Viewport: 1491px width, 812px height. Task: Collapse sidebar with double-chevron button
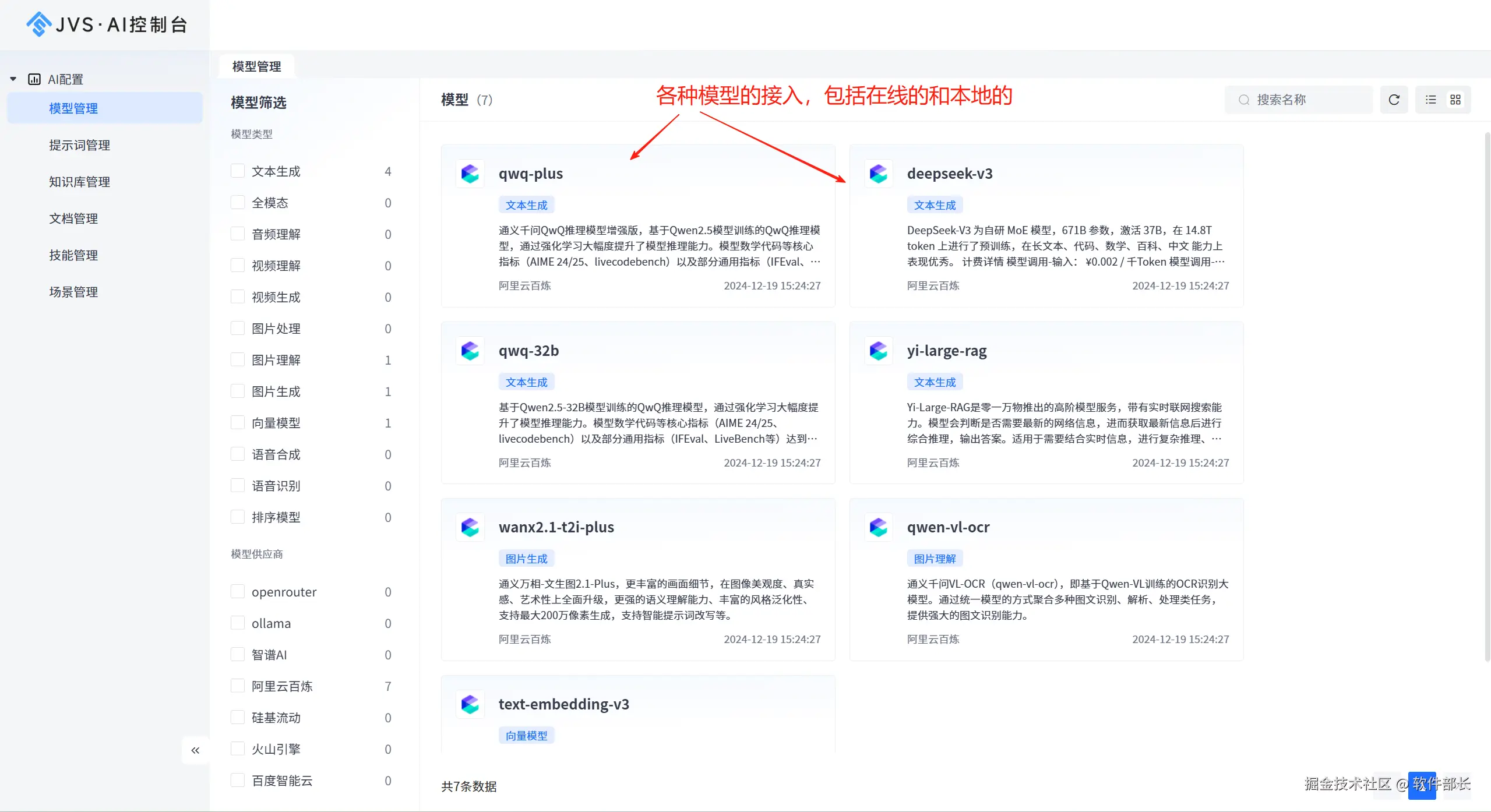(x=195, y=750)
